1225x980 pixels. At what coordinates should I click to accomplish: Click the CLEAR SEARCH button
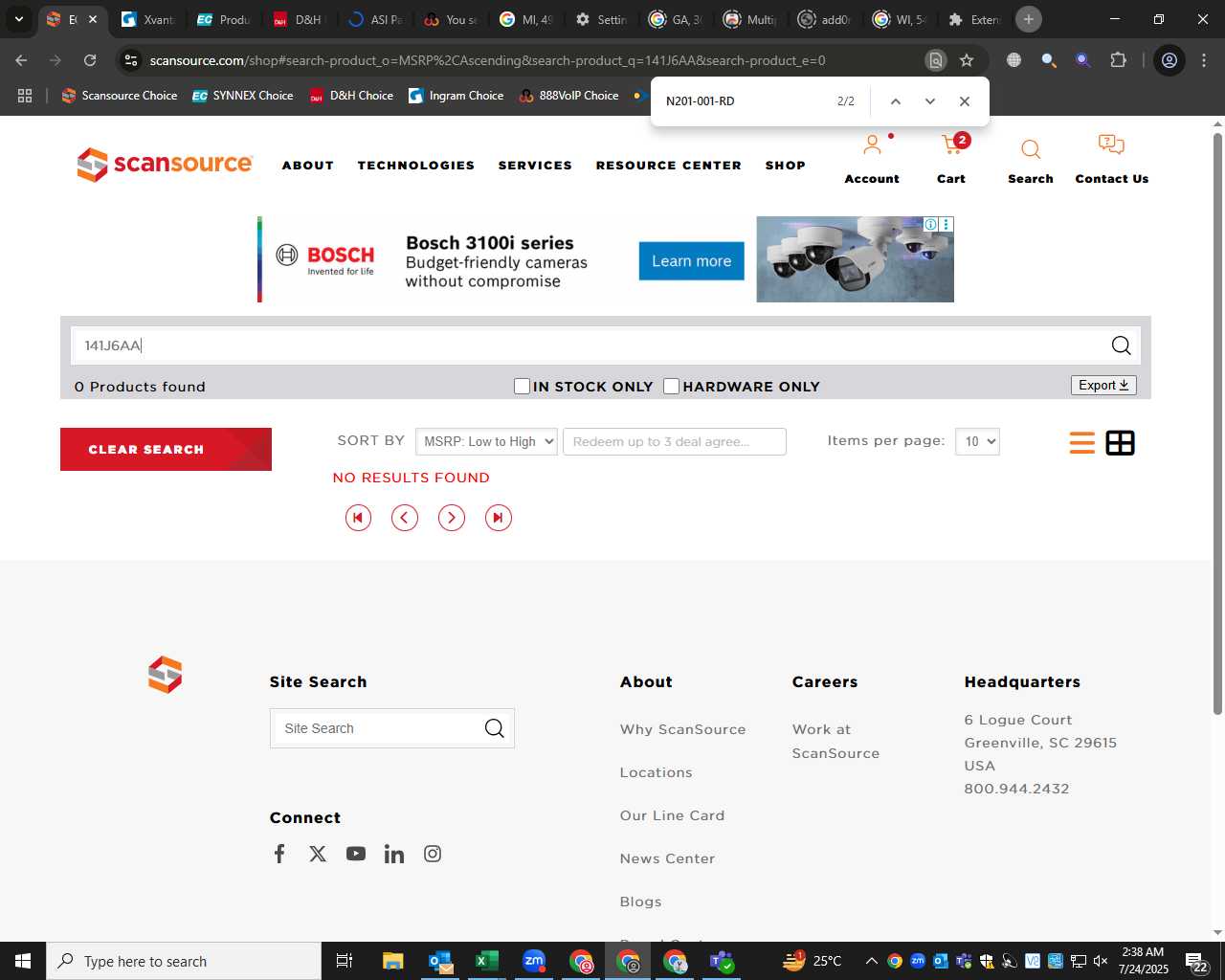pos(166,449)
